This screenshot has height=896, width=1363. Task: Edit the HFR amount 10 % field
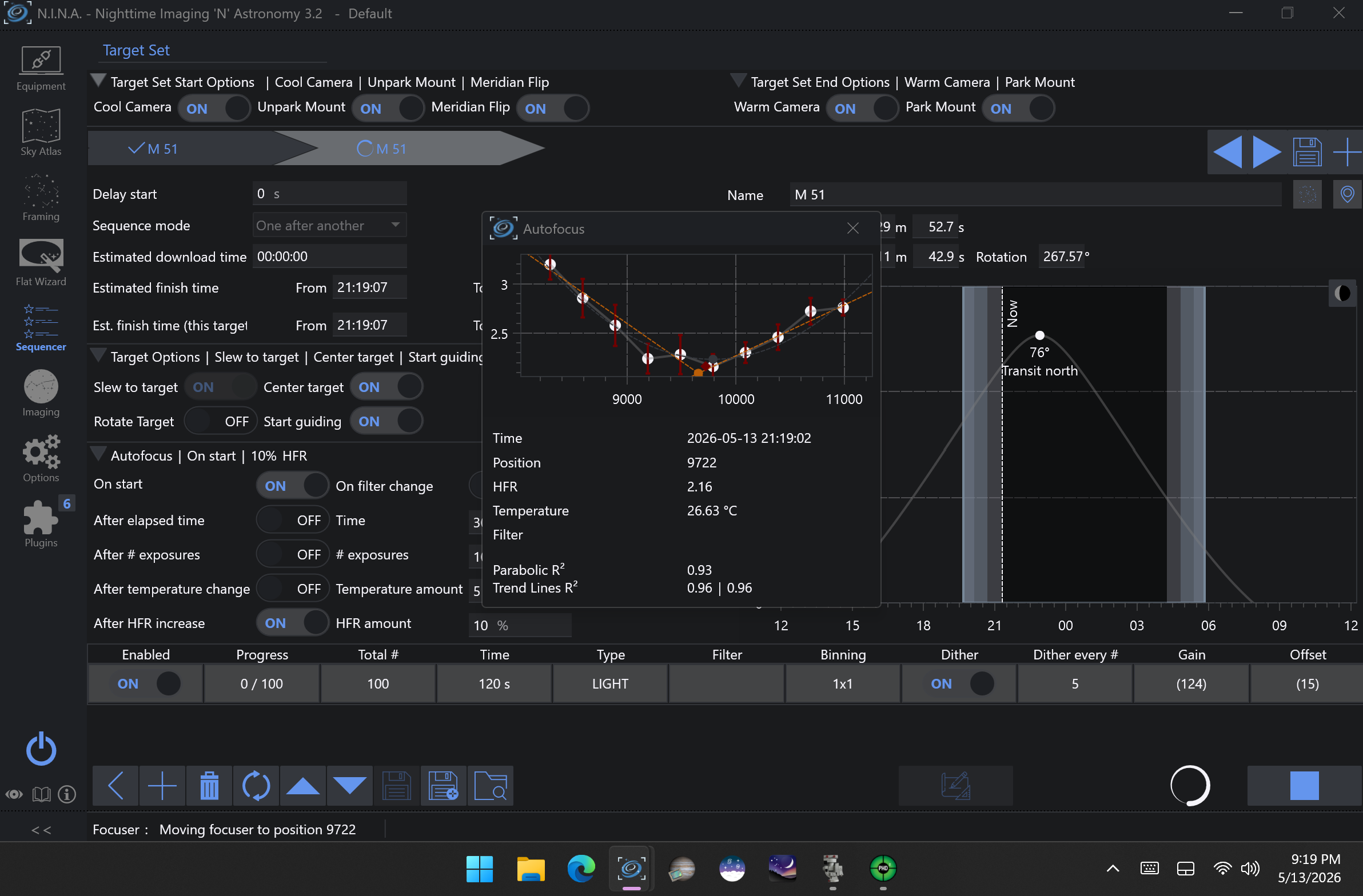tap(520, 625)
